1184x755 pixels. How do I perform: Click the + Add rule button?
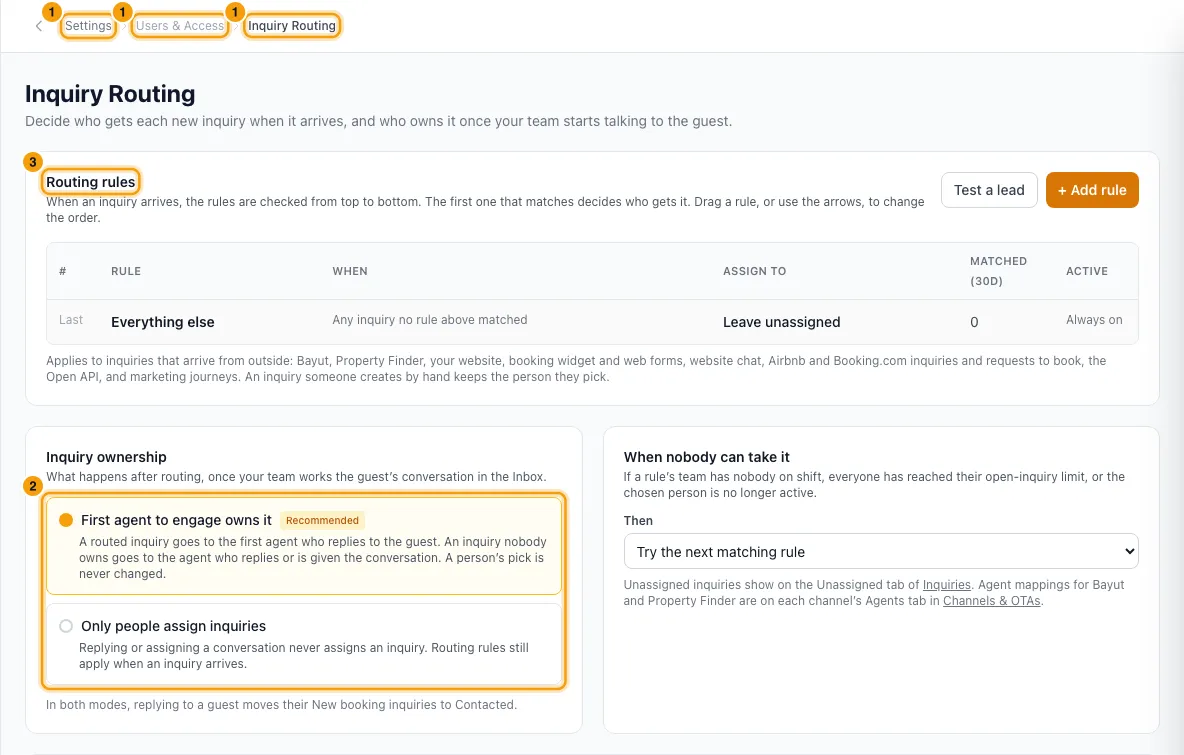(1091, 190)
